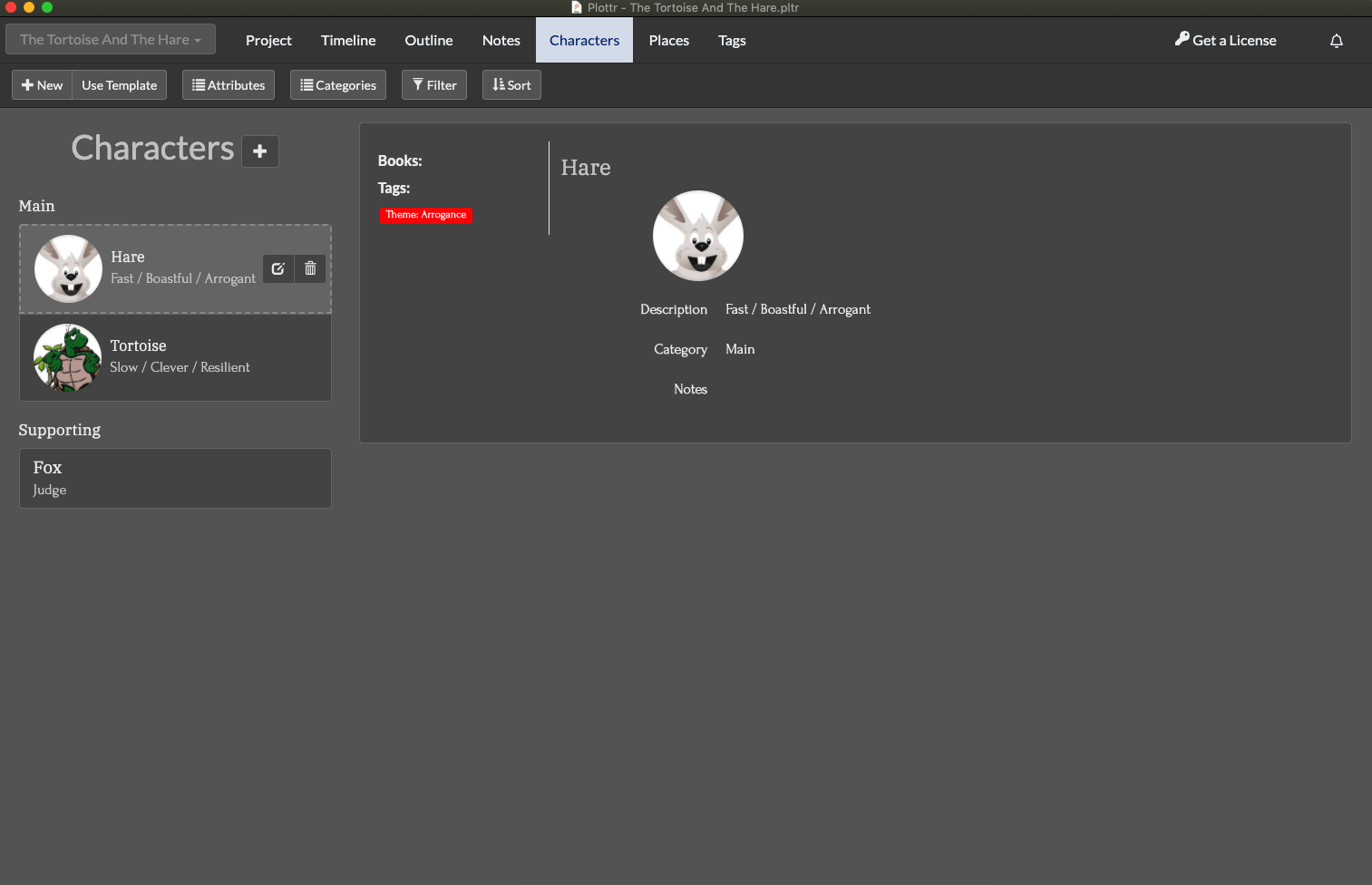The height and width of the screenshot is (885, 1372).
Task: Click the Category value 'Main'
Action: point(740,349)
